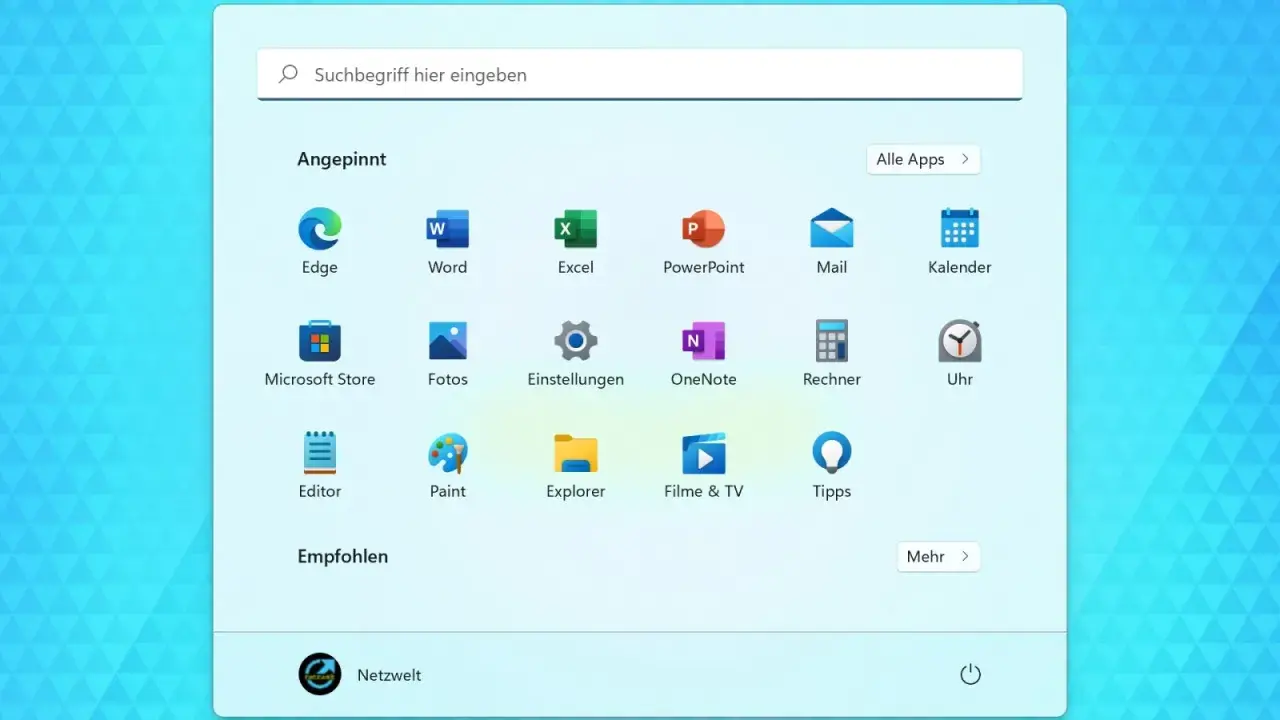The width and height of the screenshot is (1280, 720).
Task: Open the Netzwelt user account name
Action: point(389,675)
